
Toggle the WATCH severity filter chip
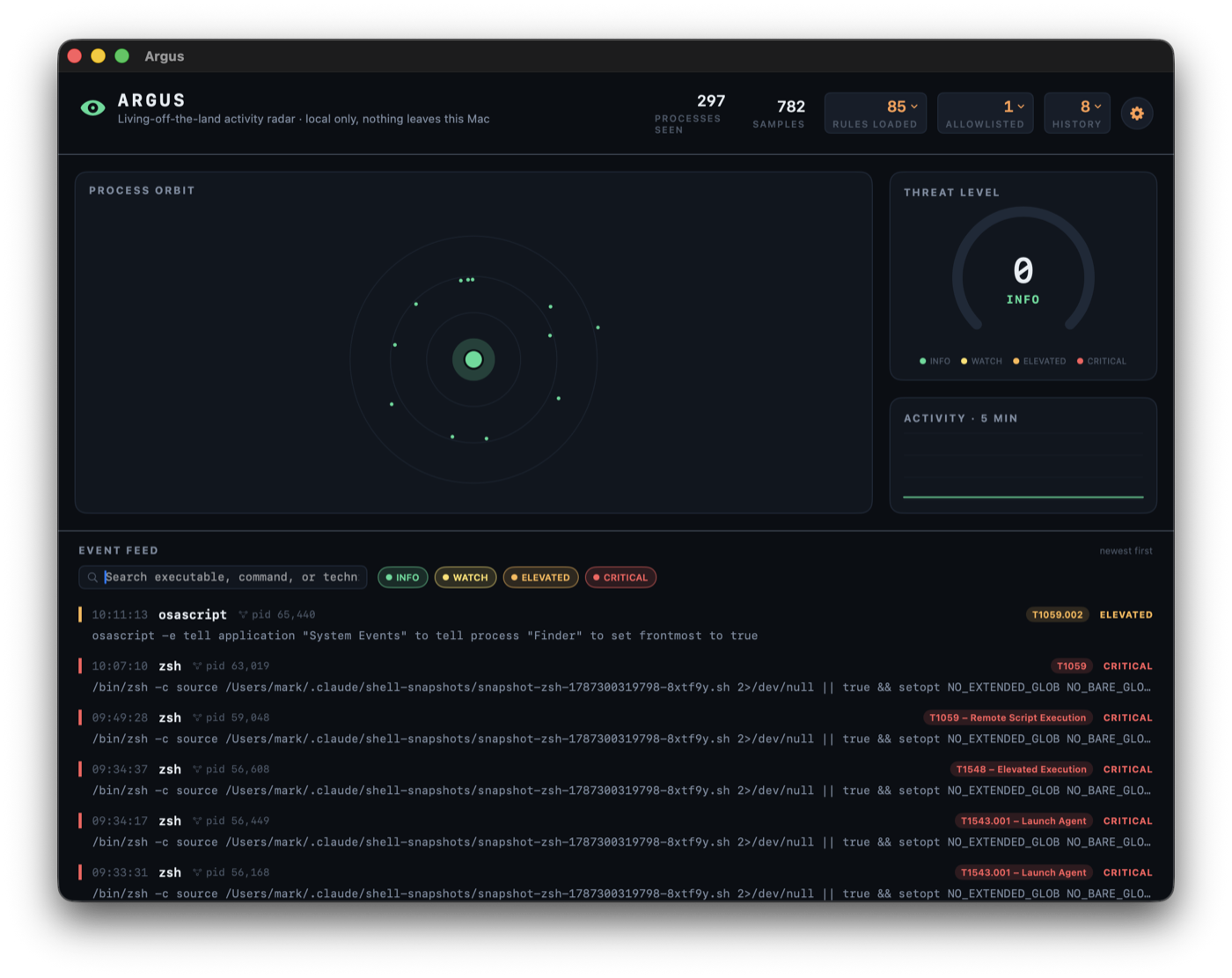(466, 577)
